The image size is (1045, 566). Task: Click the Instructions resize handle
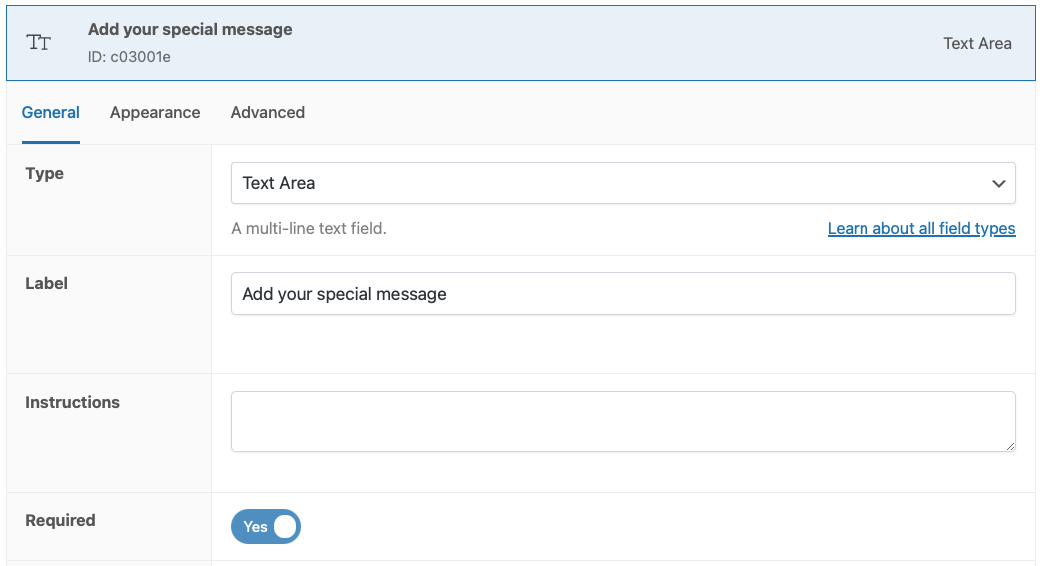(1010, 446)
